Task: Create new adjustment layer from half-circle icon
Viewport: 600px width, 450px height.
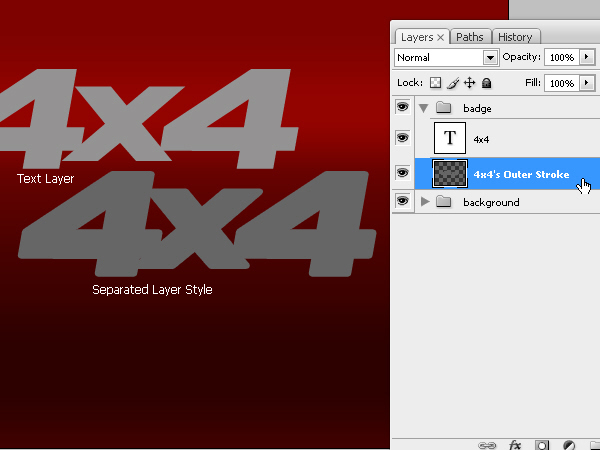Action: pyautogui.click(x=569, y=443)
